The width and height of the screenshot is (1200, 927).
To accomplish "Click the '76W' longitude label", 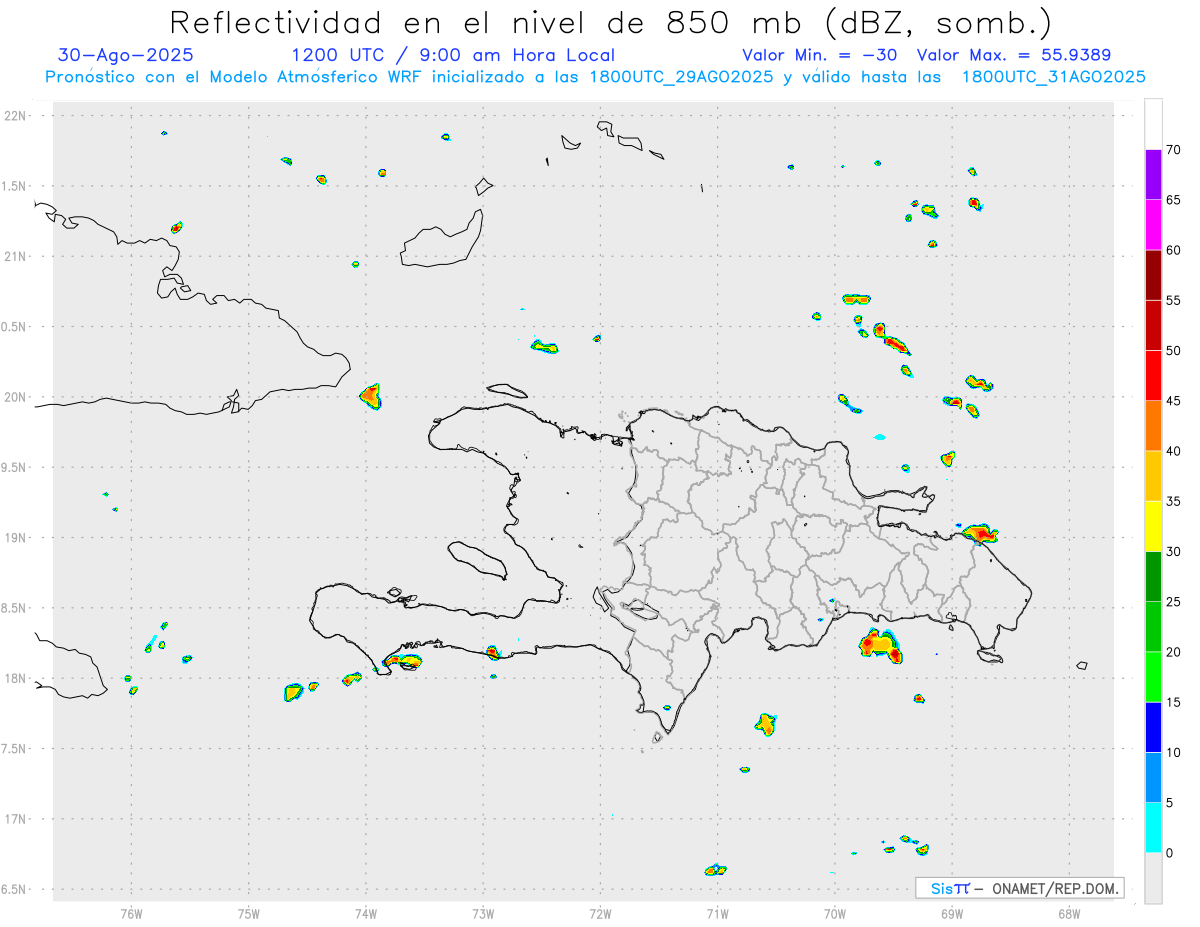I will [x=131, y=913].
